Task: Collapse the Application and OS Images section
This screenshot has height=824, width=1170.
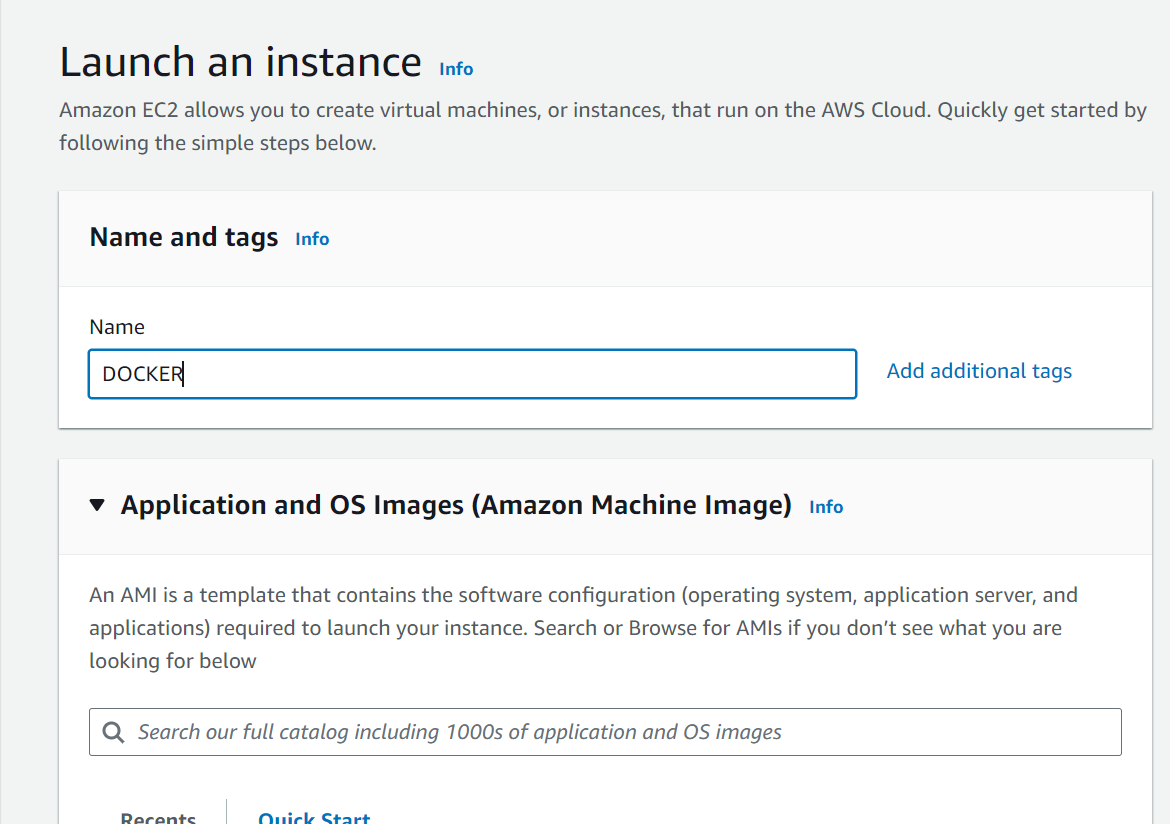Action: coord(97,505)
